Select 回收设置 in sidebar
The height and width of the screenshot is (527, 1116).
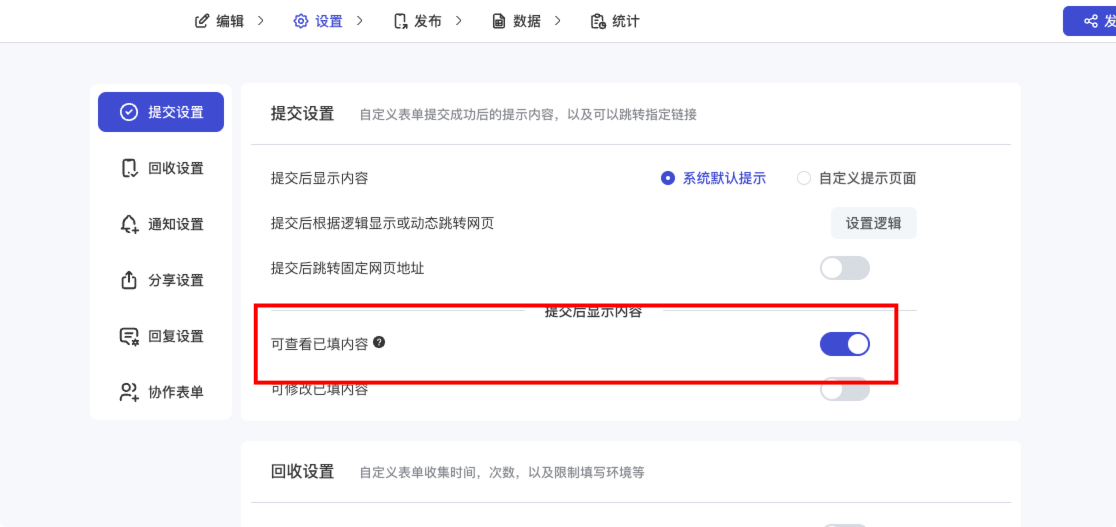[161, 168]
